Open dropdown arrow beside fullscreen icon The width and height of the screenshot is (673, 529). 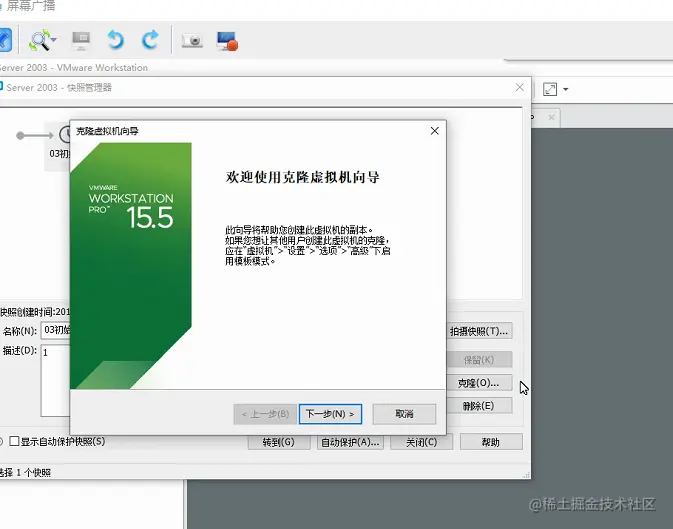pos(566,89)
